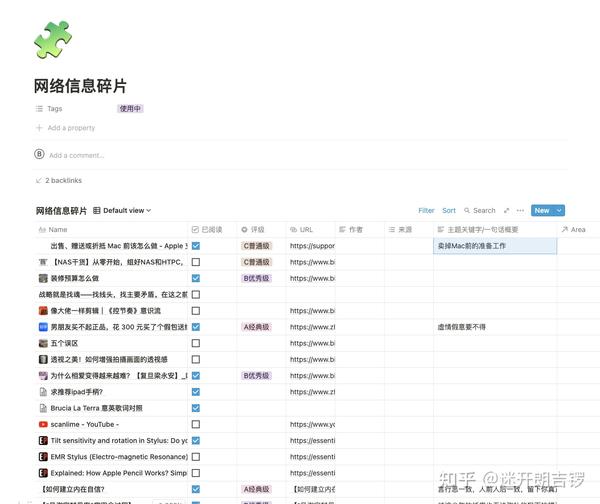Click the table view icon beside Default view
Image resolution: width=600 pixels, height=504 pixels.
(x=97, y=210)
